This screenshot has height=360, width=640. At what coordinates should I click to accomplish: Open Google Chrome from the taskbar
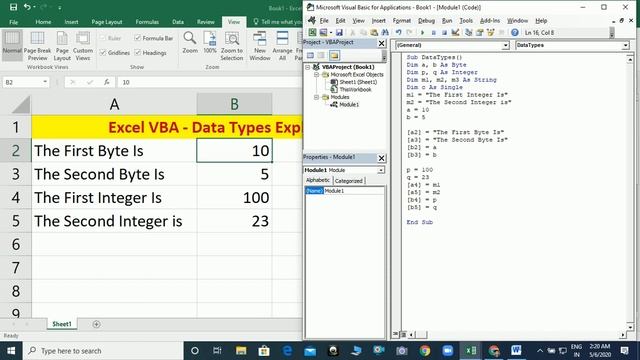coord(425,351)
